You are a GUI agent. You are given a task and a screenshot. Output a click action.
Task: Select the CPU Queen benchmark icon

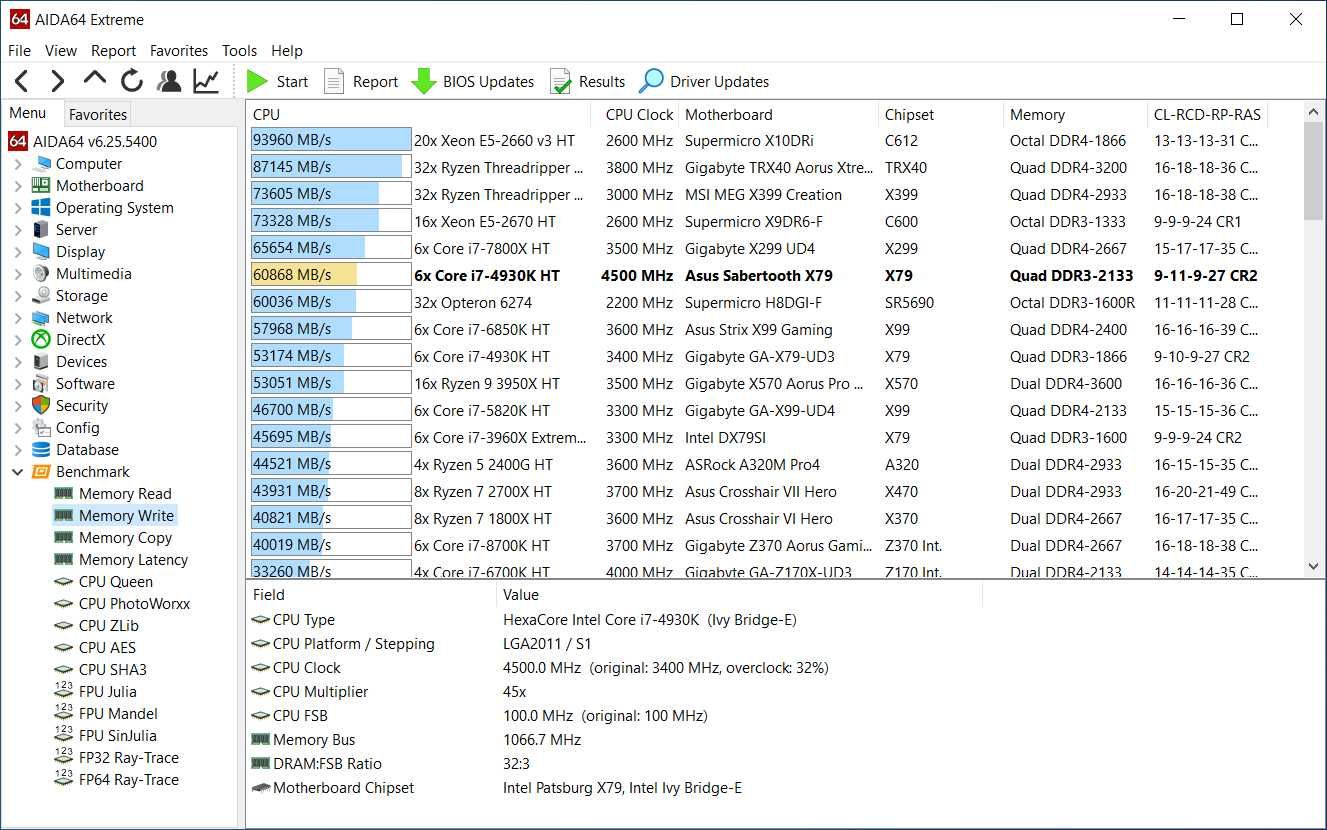(64, 582)
